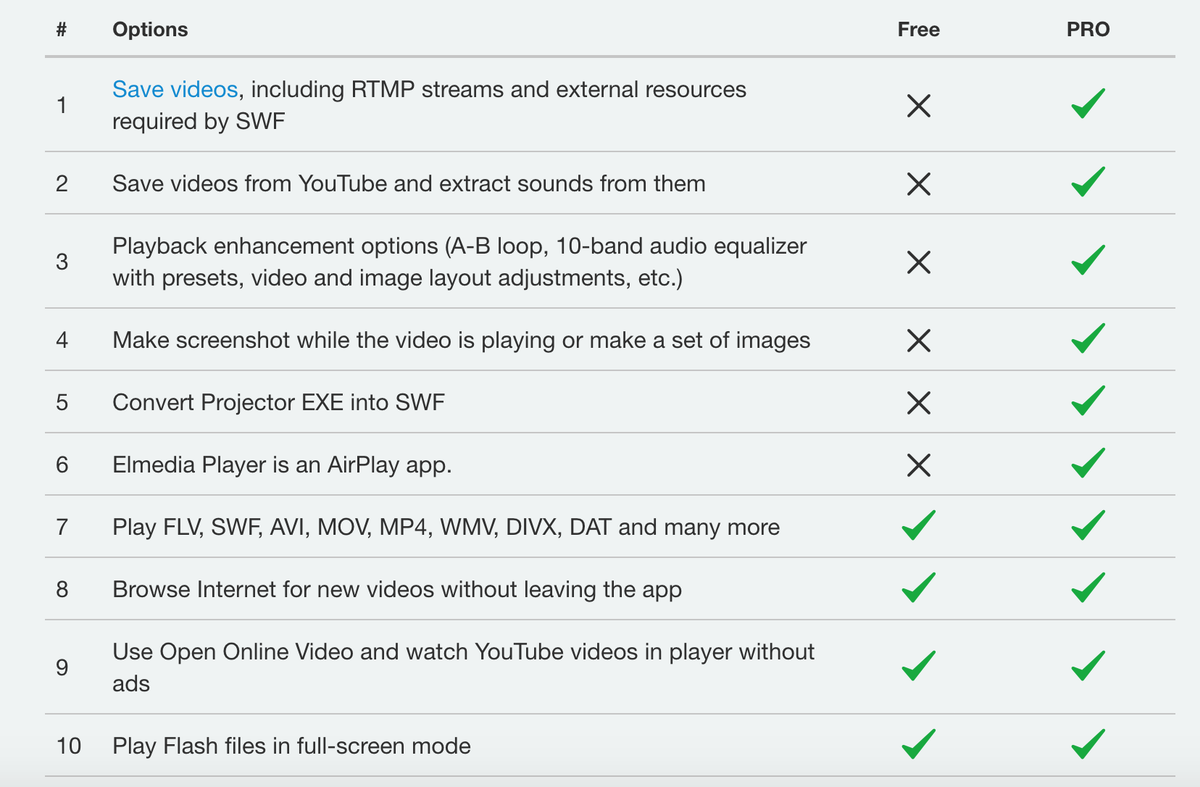Click PRO checkmark for Open Online Video row
Viewport: 1200px width, 787px height.
click(x=1088, y=667)
